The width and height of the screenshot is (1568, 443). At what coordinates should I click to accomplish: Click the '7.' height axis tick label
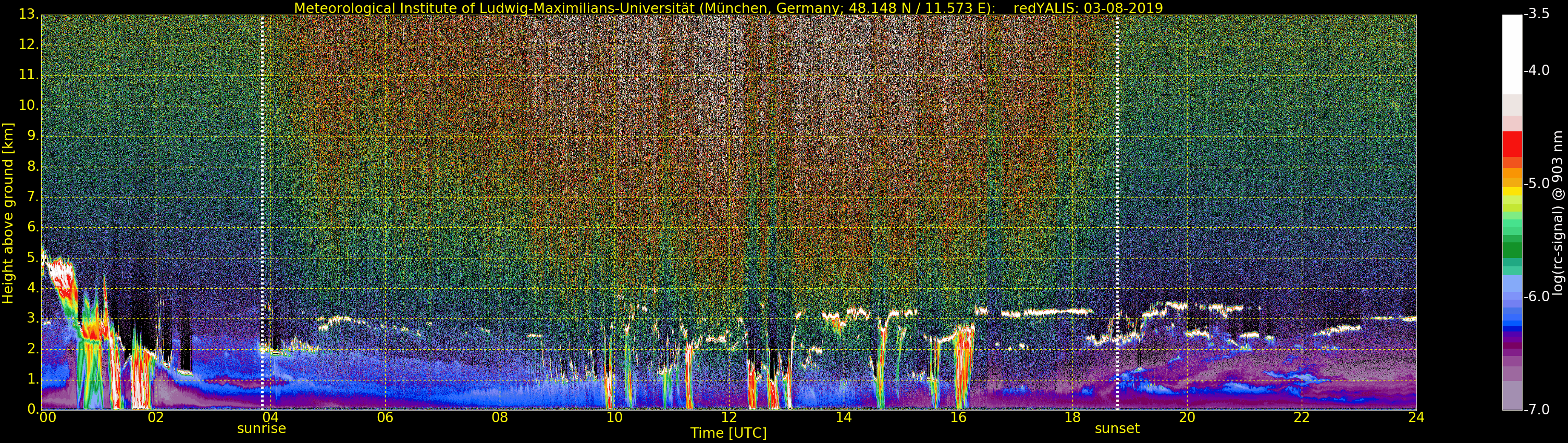[33, 197]
